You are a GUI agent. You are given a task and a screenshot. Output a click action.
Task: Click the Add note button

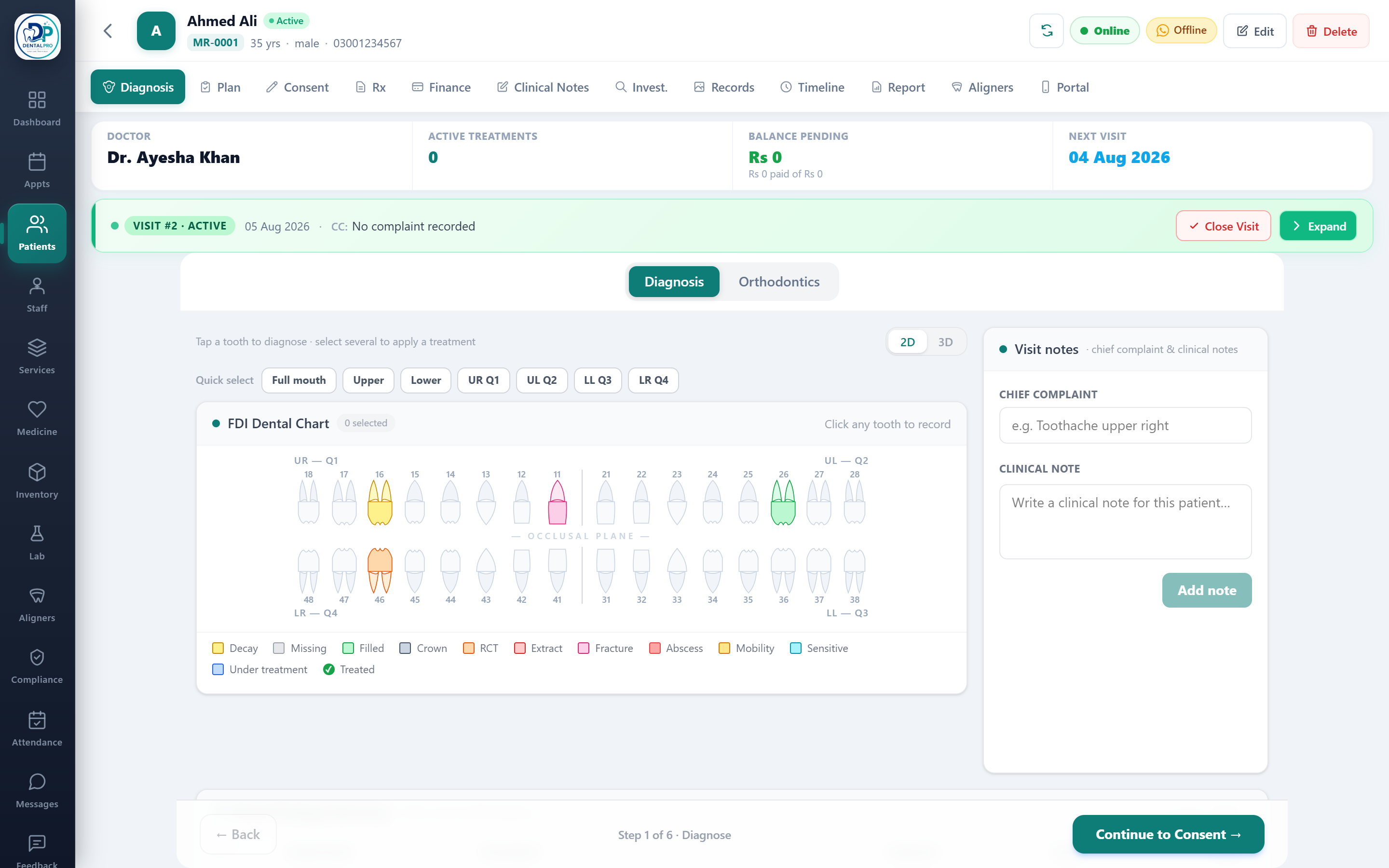(x=1207, y=590)
